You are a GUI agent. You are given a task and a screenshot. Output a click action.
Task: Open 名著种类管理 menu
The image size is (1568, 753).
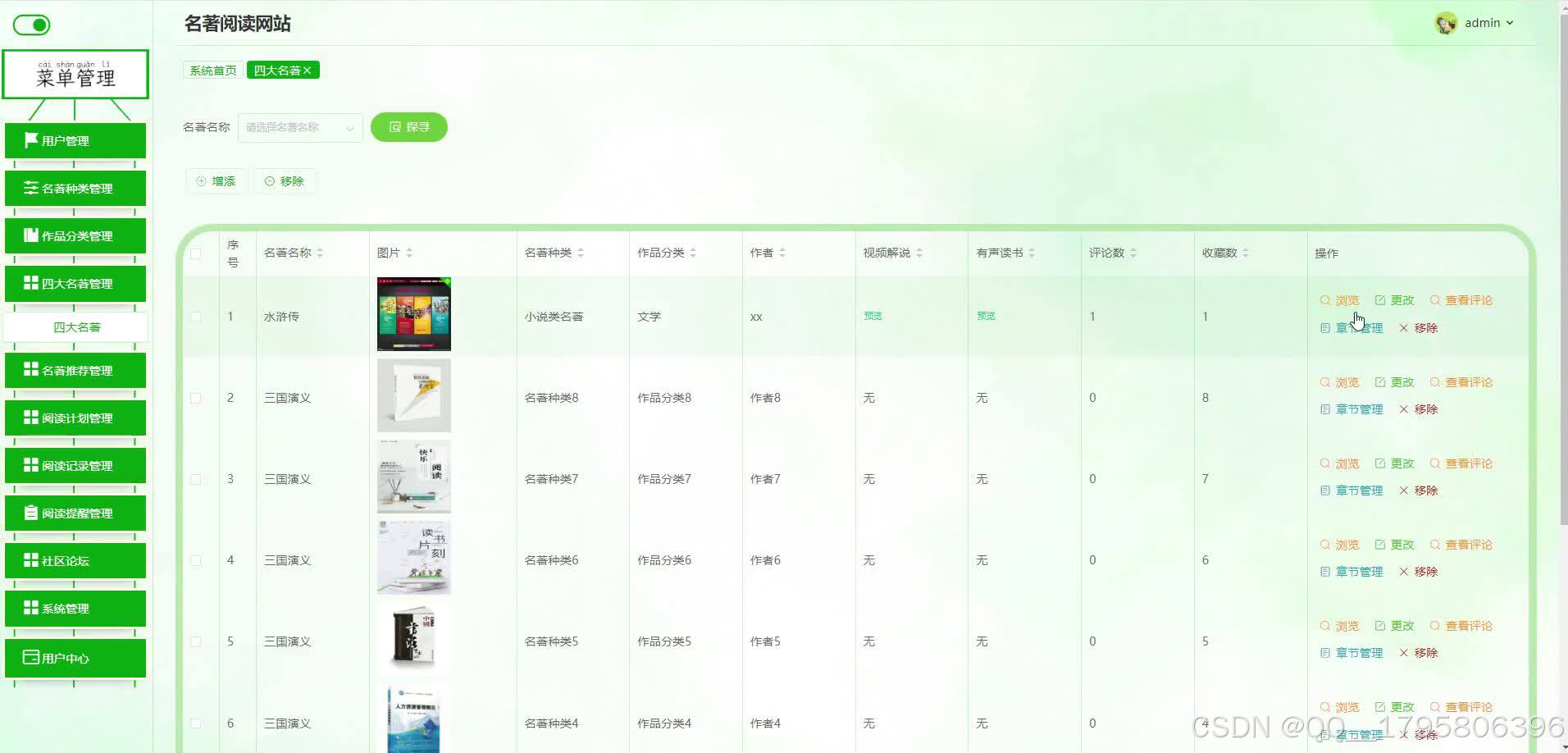75,188
